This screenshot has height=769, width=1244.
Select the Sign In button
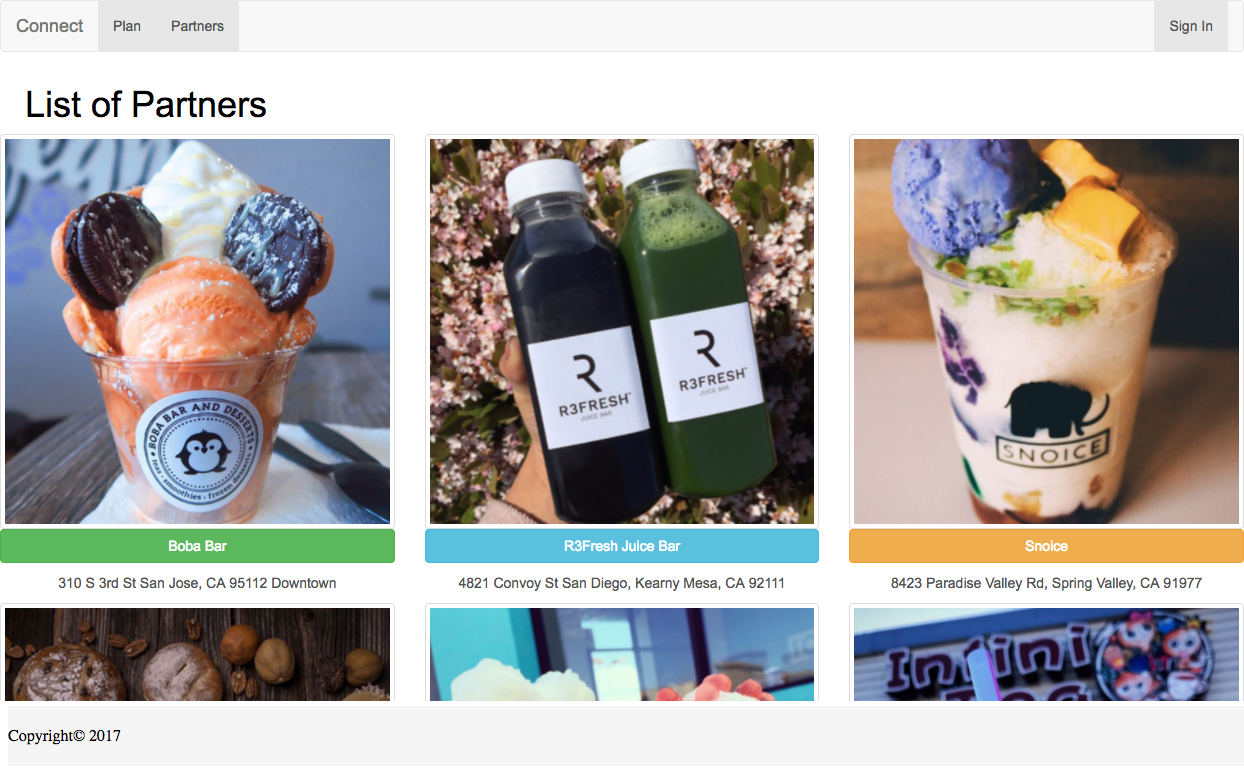1191,26
